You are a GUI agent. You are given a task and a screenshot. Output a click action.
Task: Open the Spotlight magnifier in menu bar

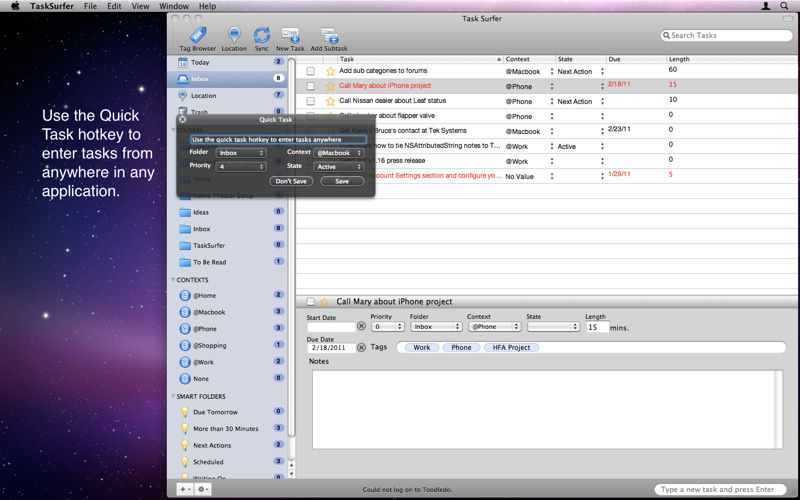click(784, 6)
